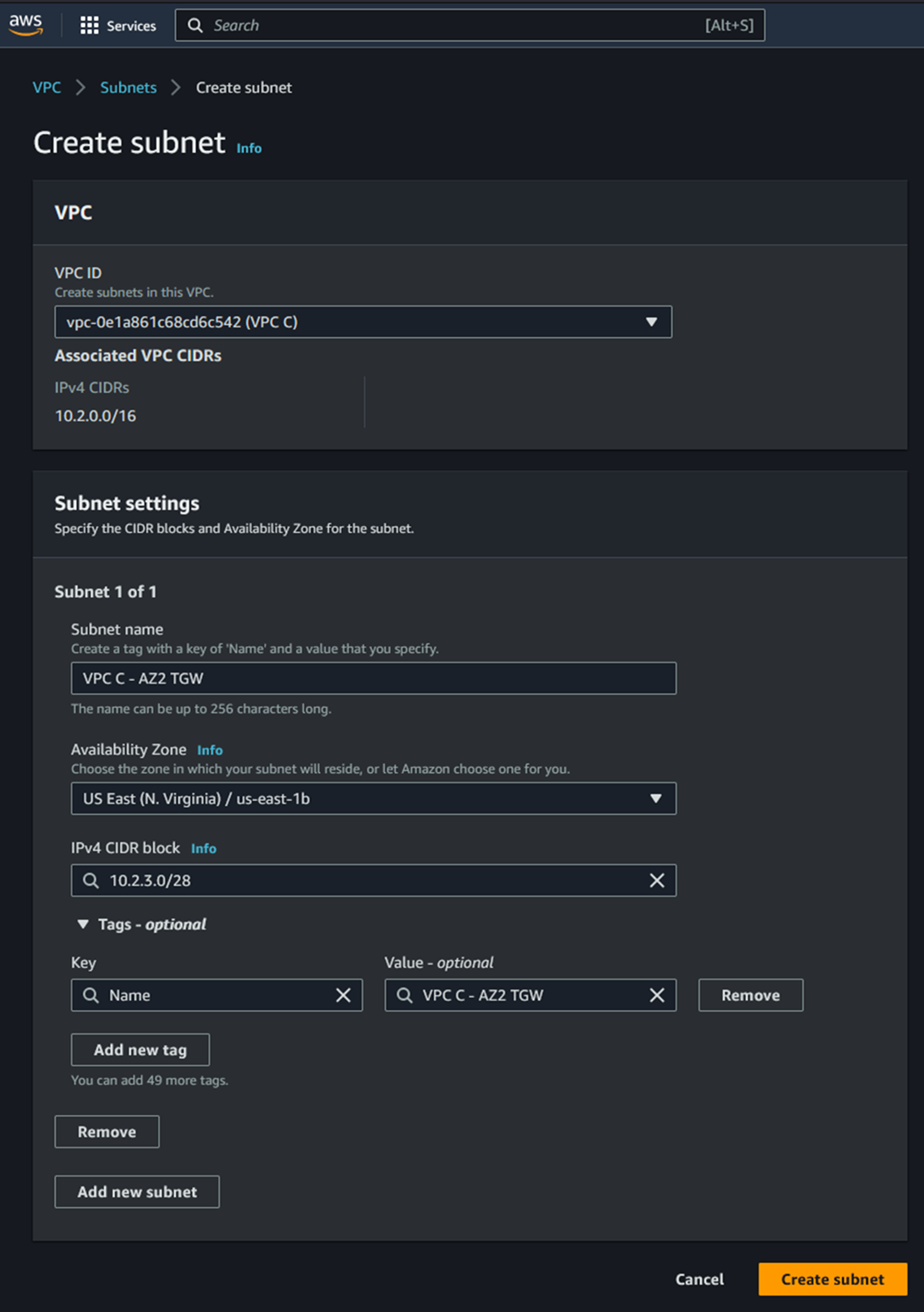Click Add new subnet button
This screenshot has height=1312, width=924.
click(136, 1191)
